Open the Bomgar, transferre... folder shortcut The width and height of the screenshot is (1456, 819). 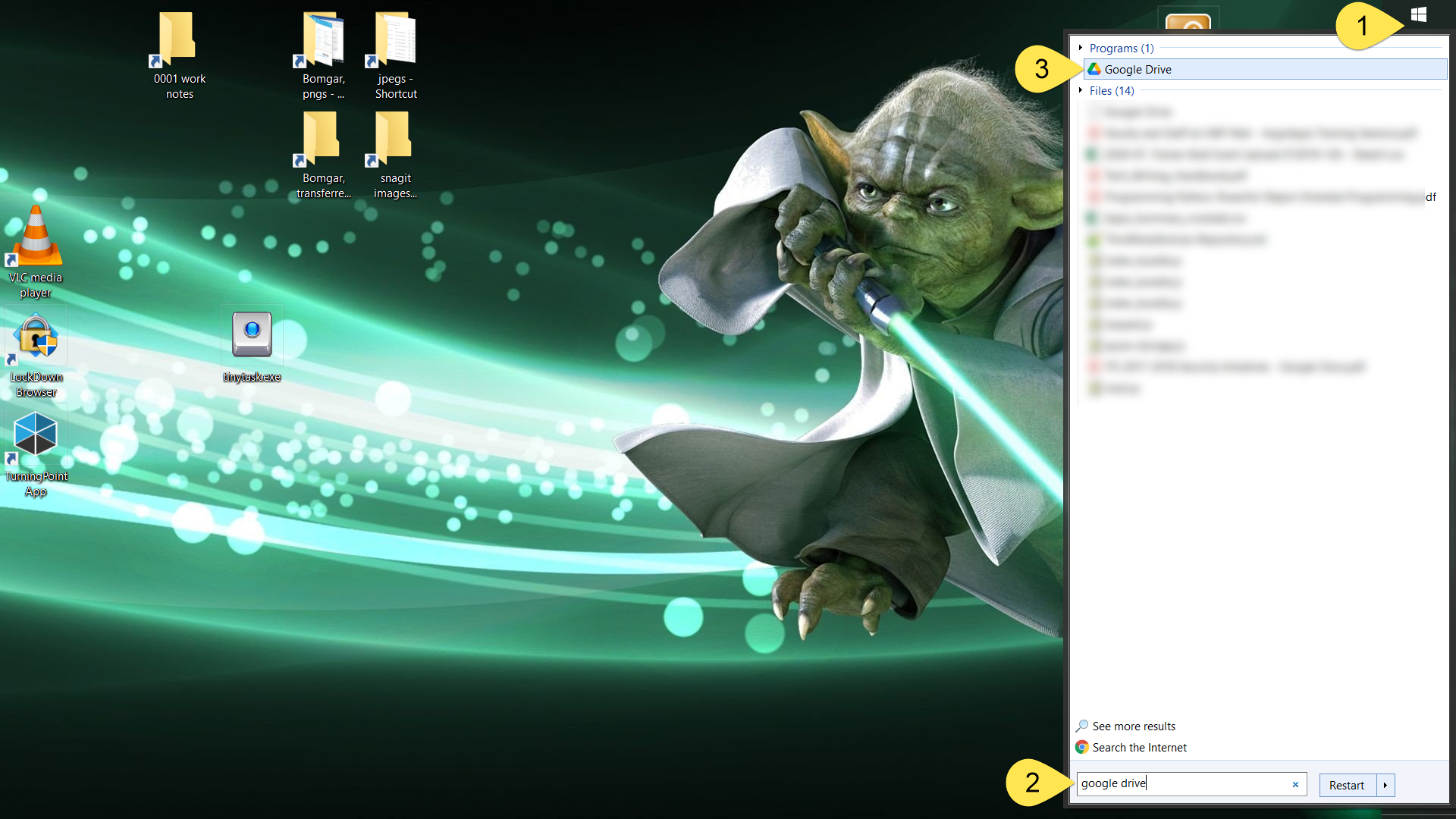pyautogui.click(x=323, y=155)
